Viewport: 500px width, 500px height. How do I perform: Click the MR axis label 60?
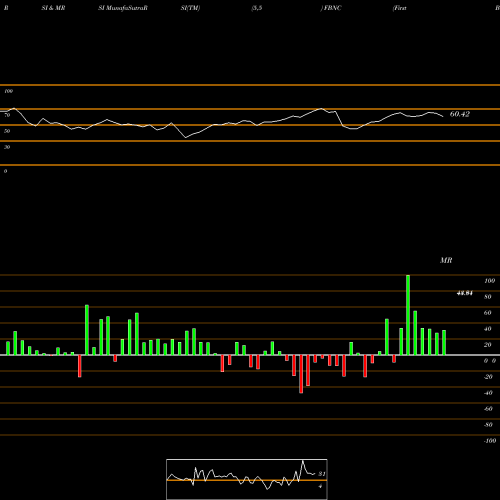click(488, 313)
